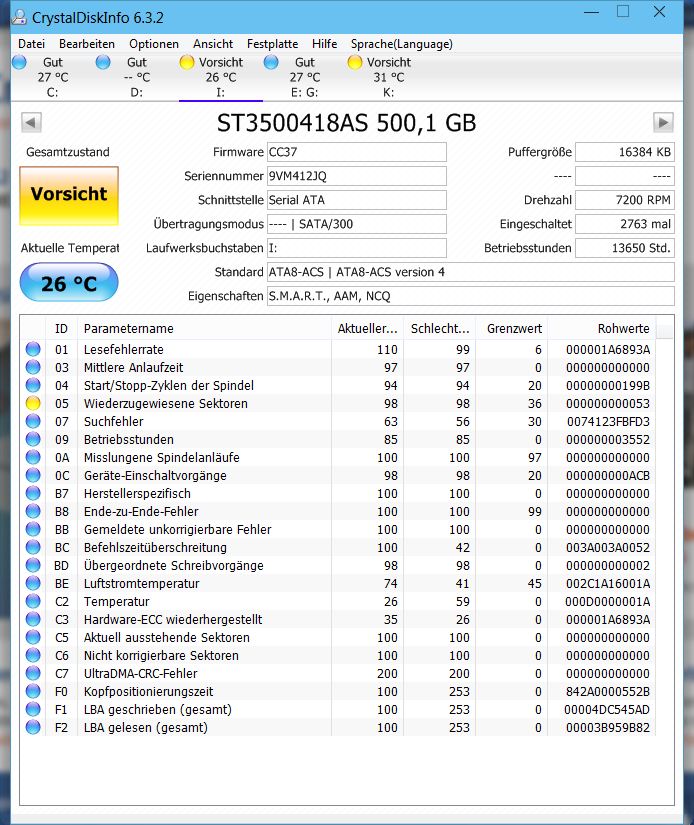Image resolution: width=694 pixels, height=825 pixels.
Task: Click status icon for Hardware-ECC wiederhergestellt
Action: (33, 619)
